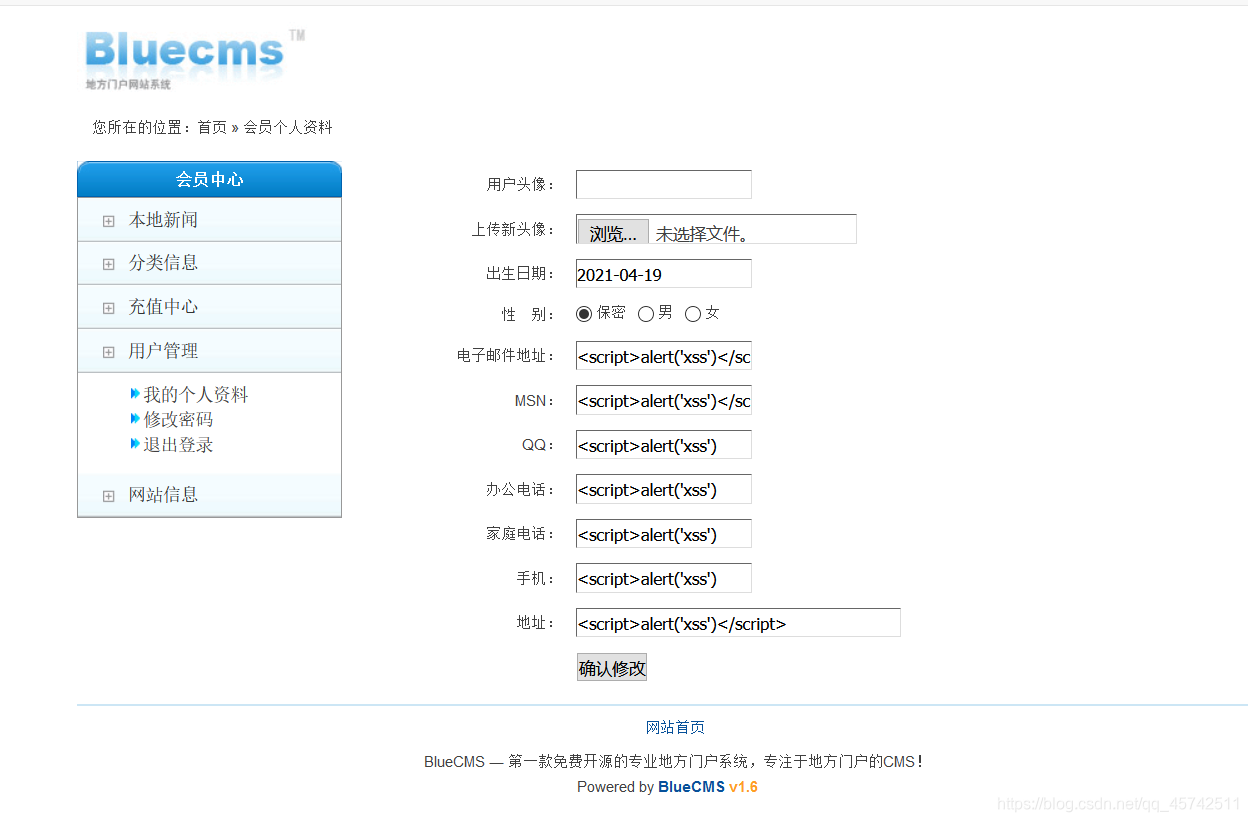Expand the 本地新闻 plus icon
1248x822 pixels.
pyautogui.click(x=109, y=221)
